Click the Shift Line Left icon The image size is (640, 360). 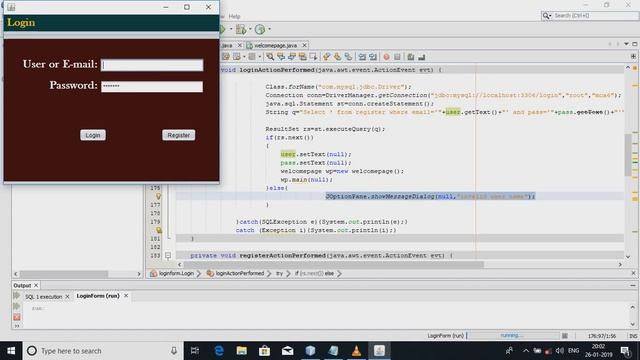click(x=362, y=57)
